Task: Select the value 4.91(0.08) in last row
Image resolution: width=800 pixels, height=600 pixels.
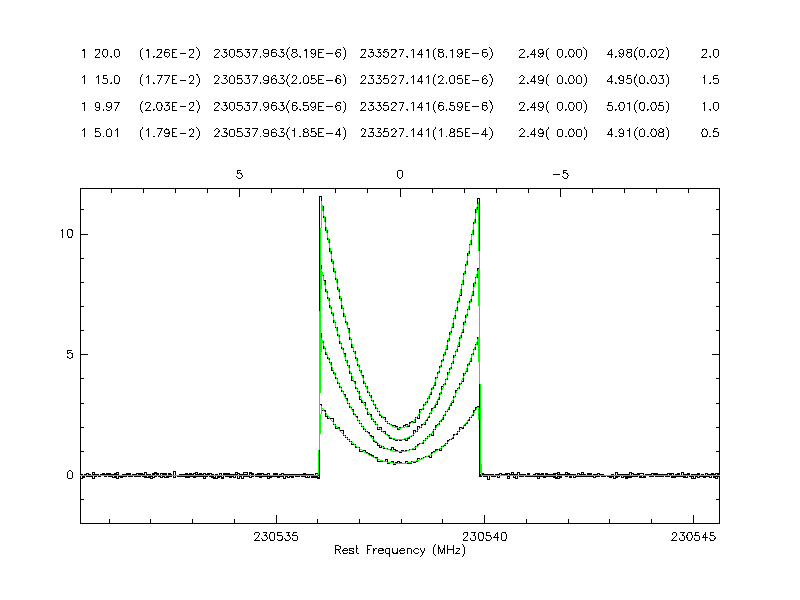Action: [638, 133]
